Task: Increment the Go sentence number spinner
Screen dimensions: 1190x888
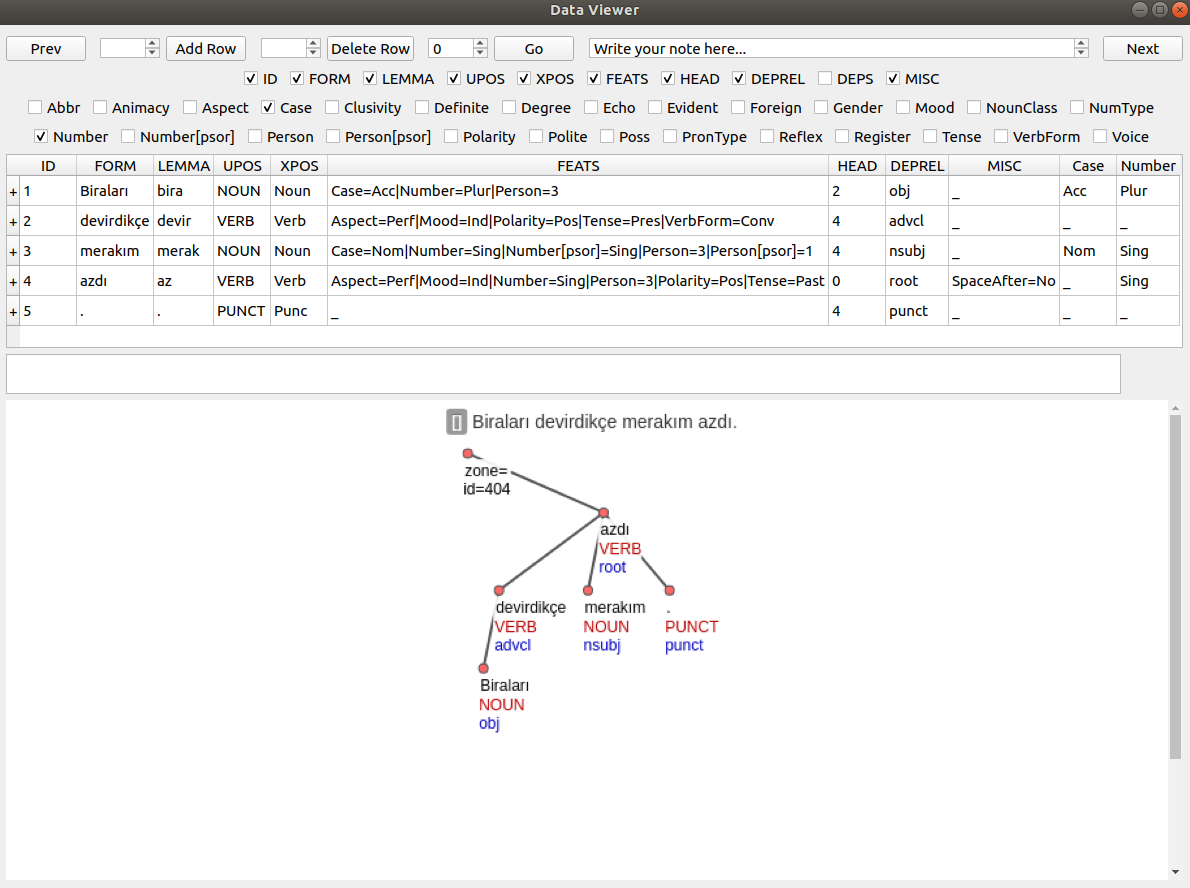Action: 480,44
